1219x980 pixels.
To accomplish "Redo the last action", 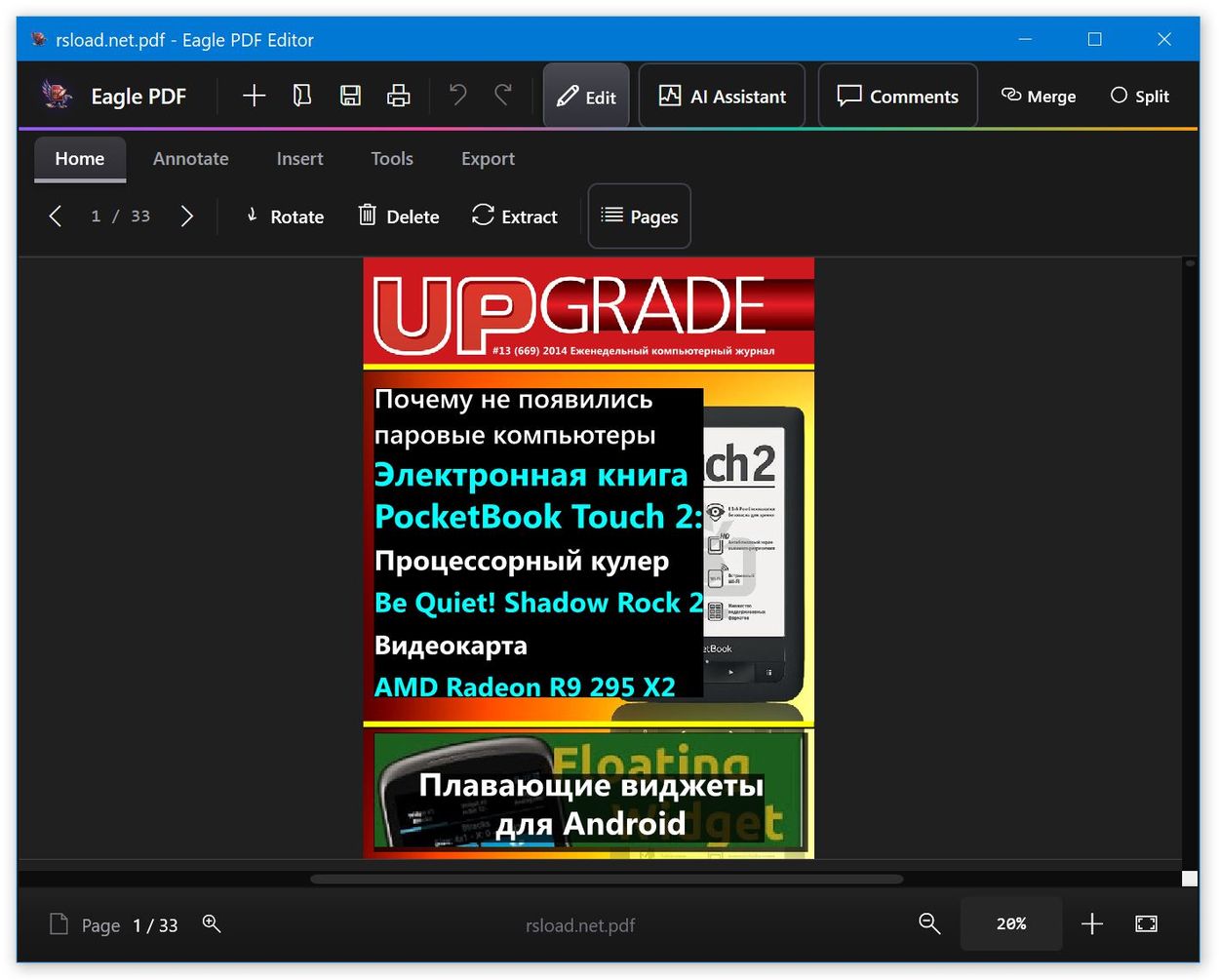I will pos(503,95).
